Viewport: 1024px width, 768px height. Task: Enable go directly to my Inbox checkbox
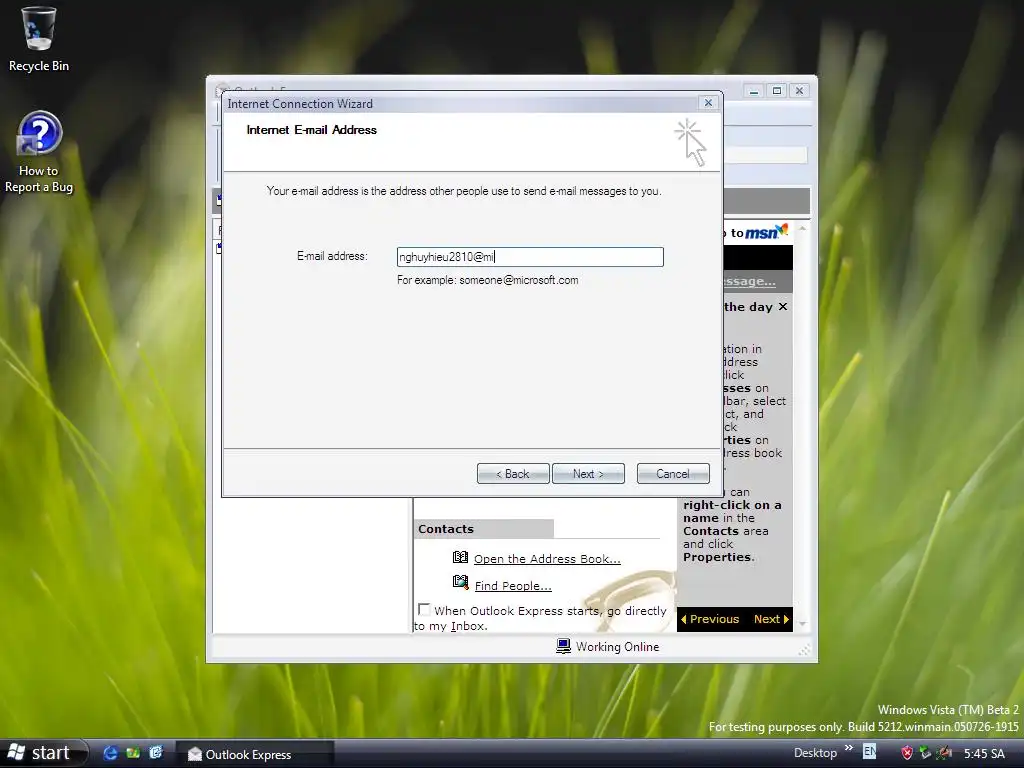point(424,609)
